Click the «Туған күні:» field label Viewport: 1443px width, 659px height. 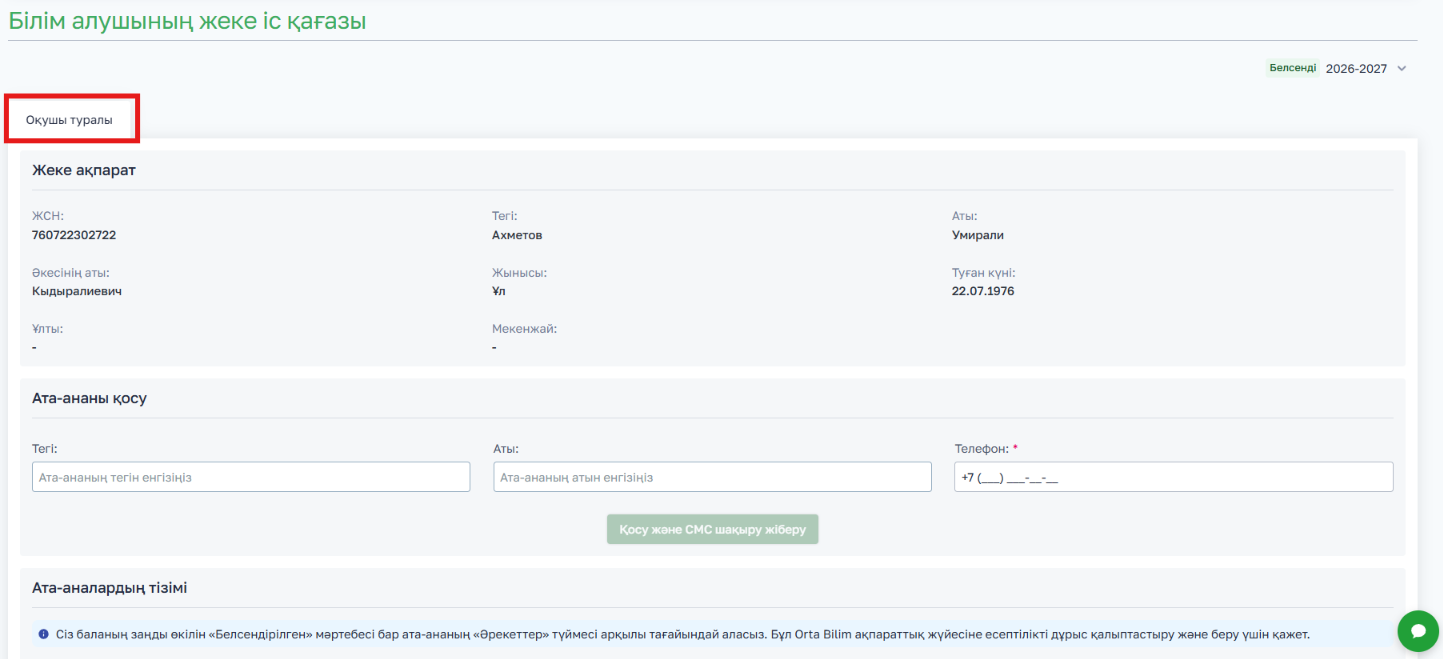[x=984, y=272]
